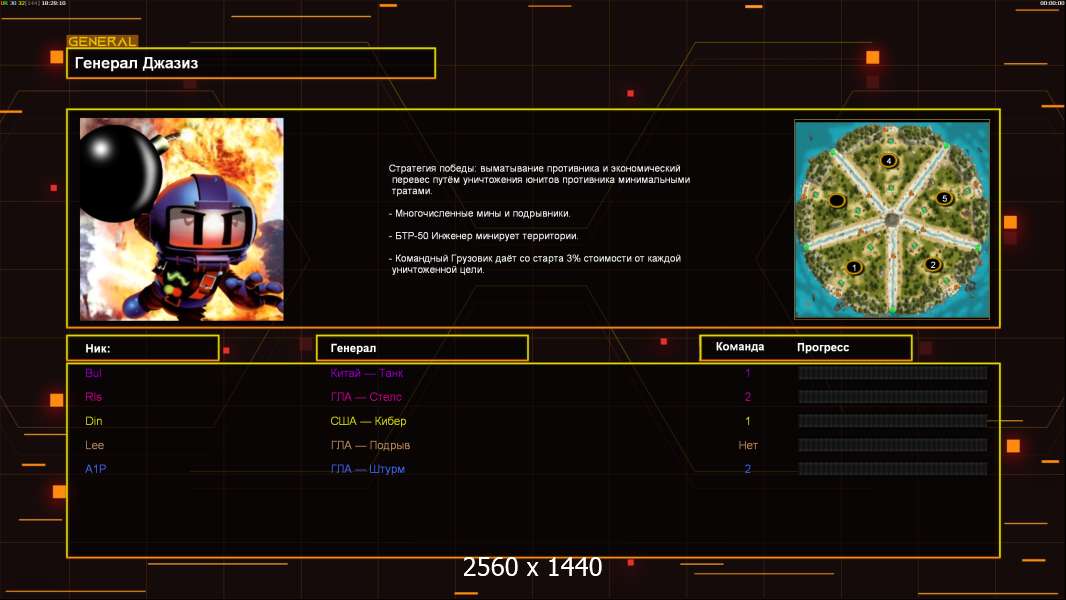The height and width of the screenshot is (600, 1066).
Task: Click the Команда column header
Action: [740, 347]
